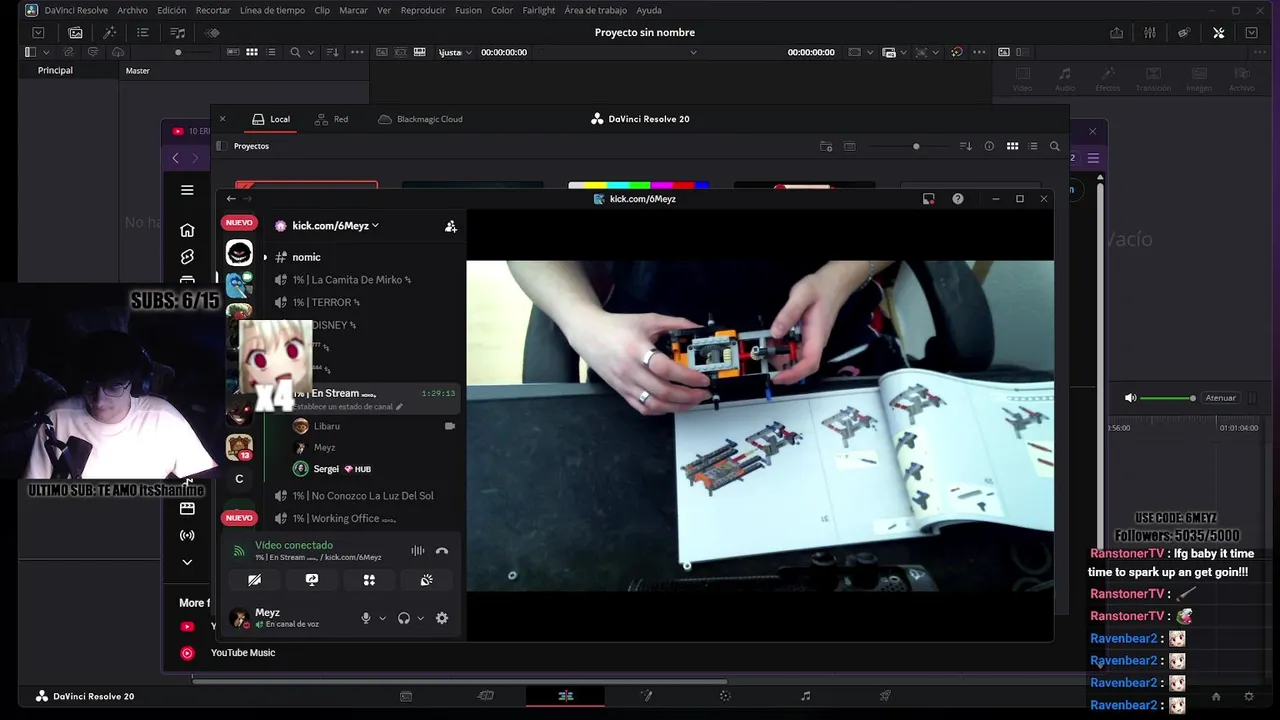Open the Mixer icon in top toolbar

pyautogui.click(x=1150, y=32)
